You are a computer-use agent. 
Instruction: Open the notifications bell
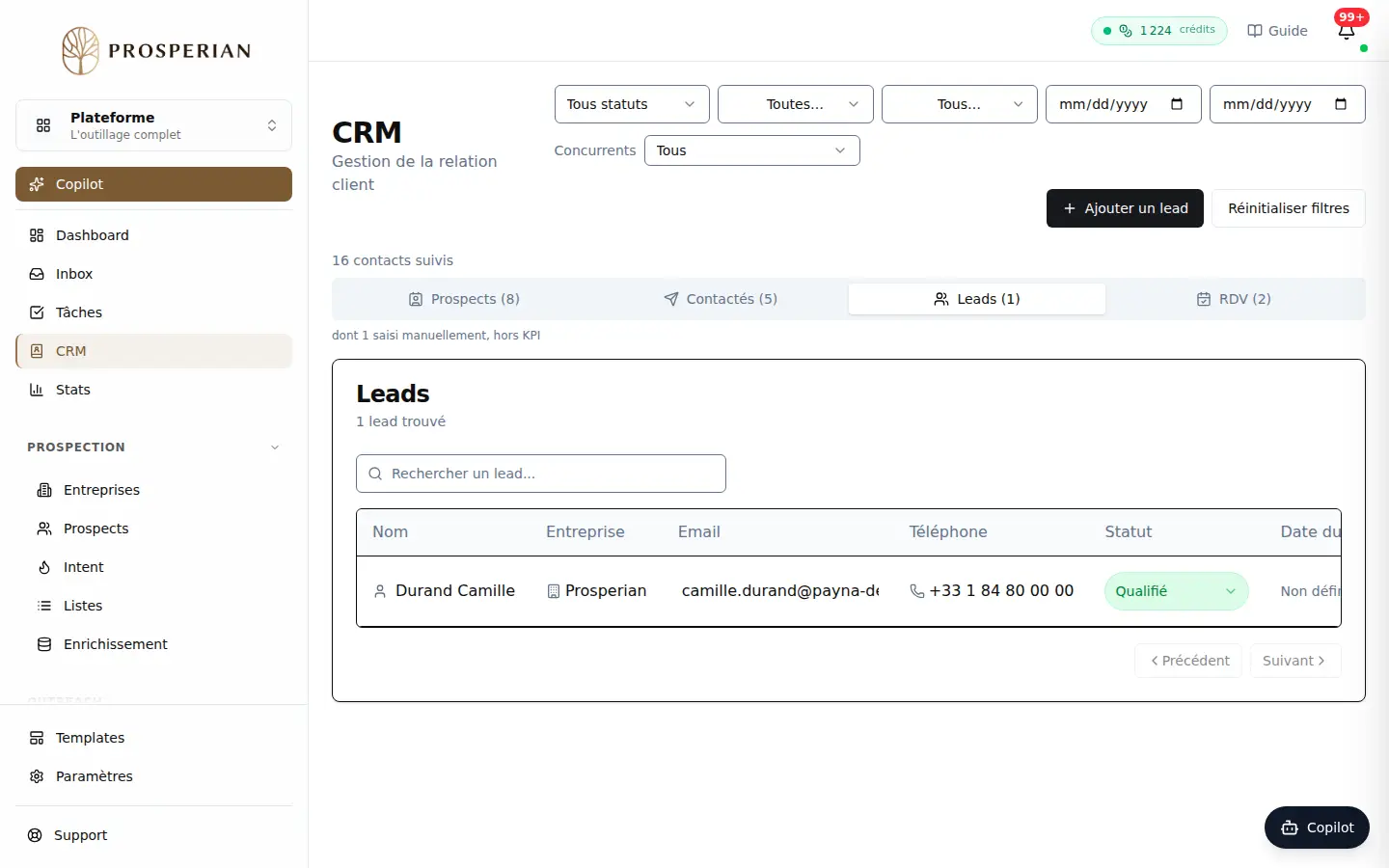(x=1347, y=31)
